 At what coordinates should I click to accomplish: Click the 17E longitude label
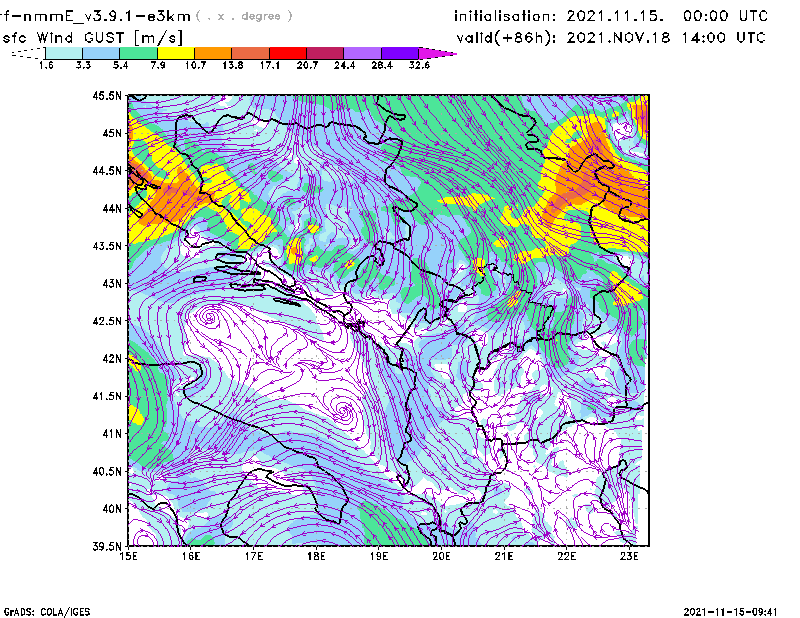point(254,556)
